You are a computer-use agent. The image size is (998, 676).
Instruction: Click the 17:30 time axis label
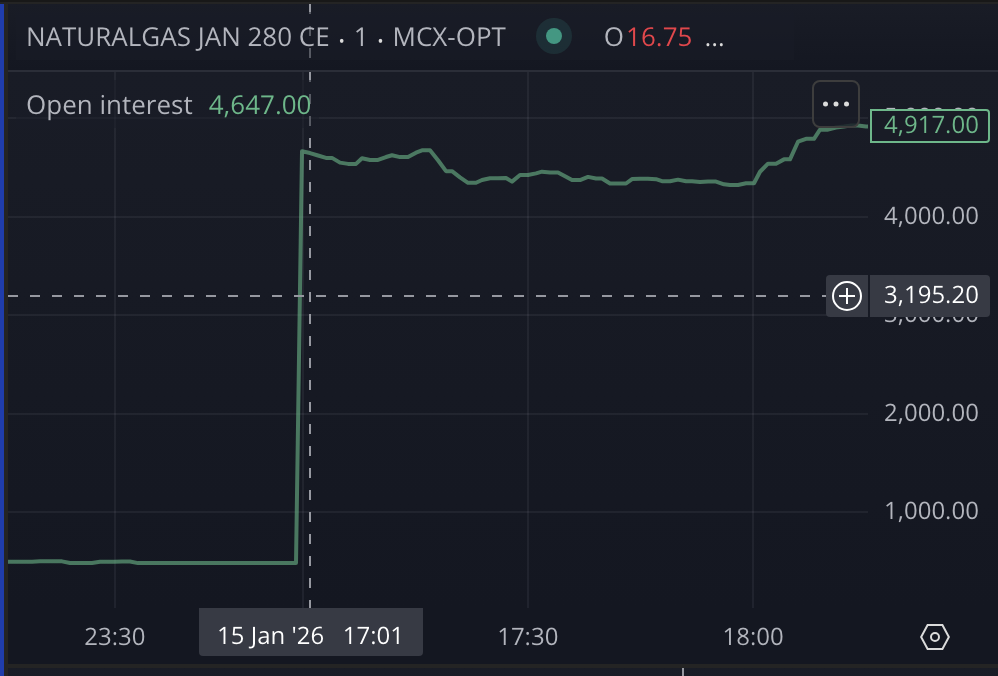tap(528, 636)
